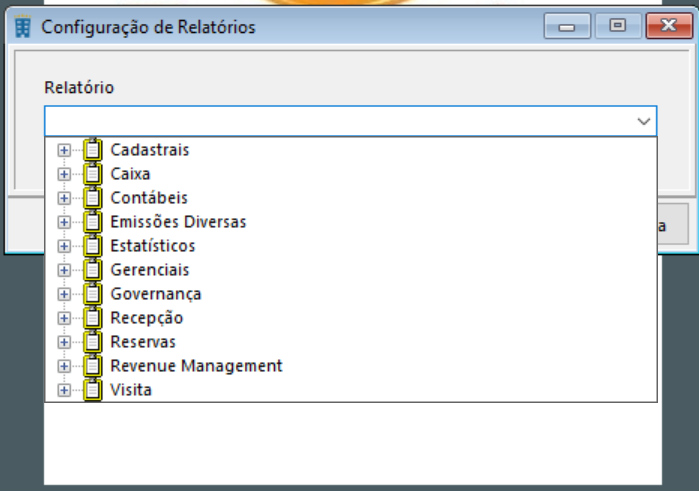699x491 pixels.
Task: Expand the Cadastrais tree node
Action: point(64,150)
